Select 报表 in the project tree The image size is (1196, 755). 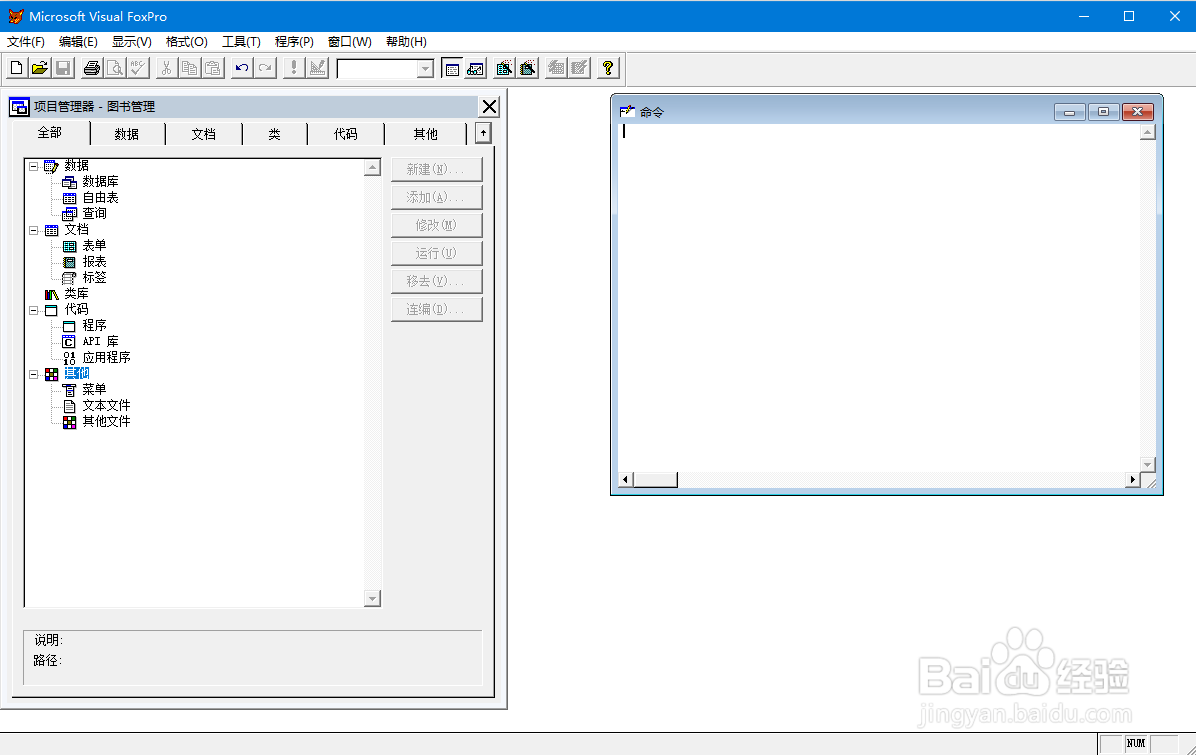pos(95,262)
